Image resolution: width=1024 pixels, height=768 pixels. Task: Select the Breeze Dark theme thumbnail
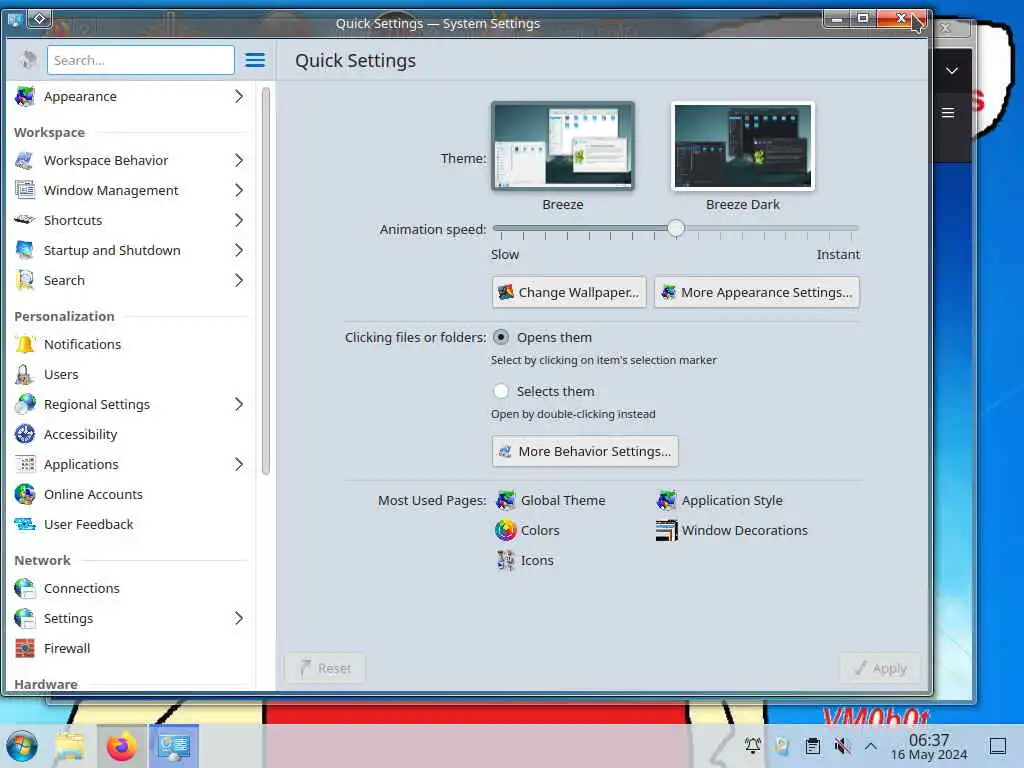click(x=743, y=146)
